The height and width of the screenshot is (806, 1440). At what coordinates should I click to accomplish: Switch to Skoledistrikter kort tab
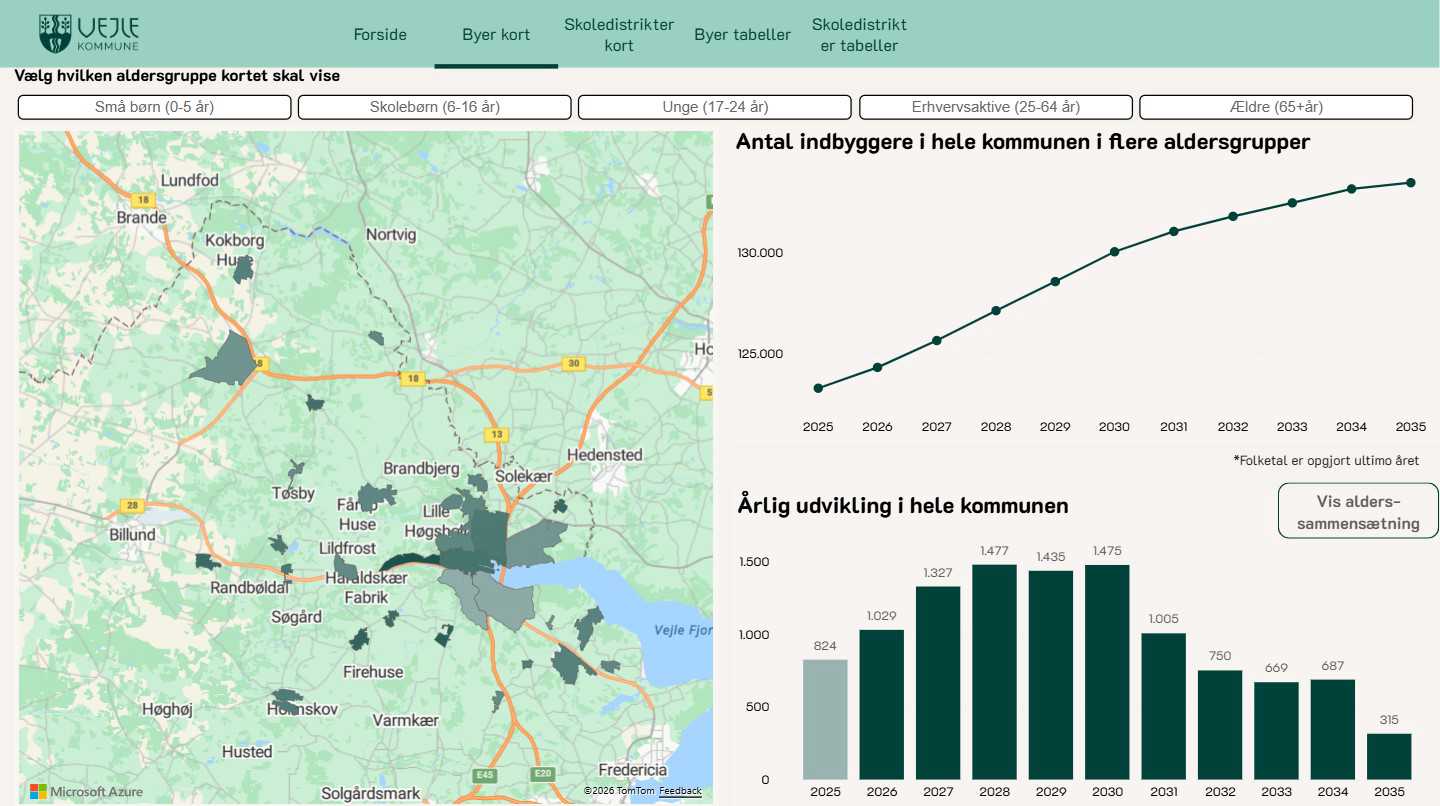click(619, 35)
